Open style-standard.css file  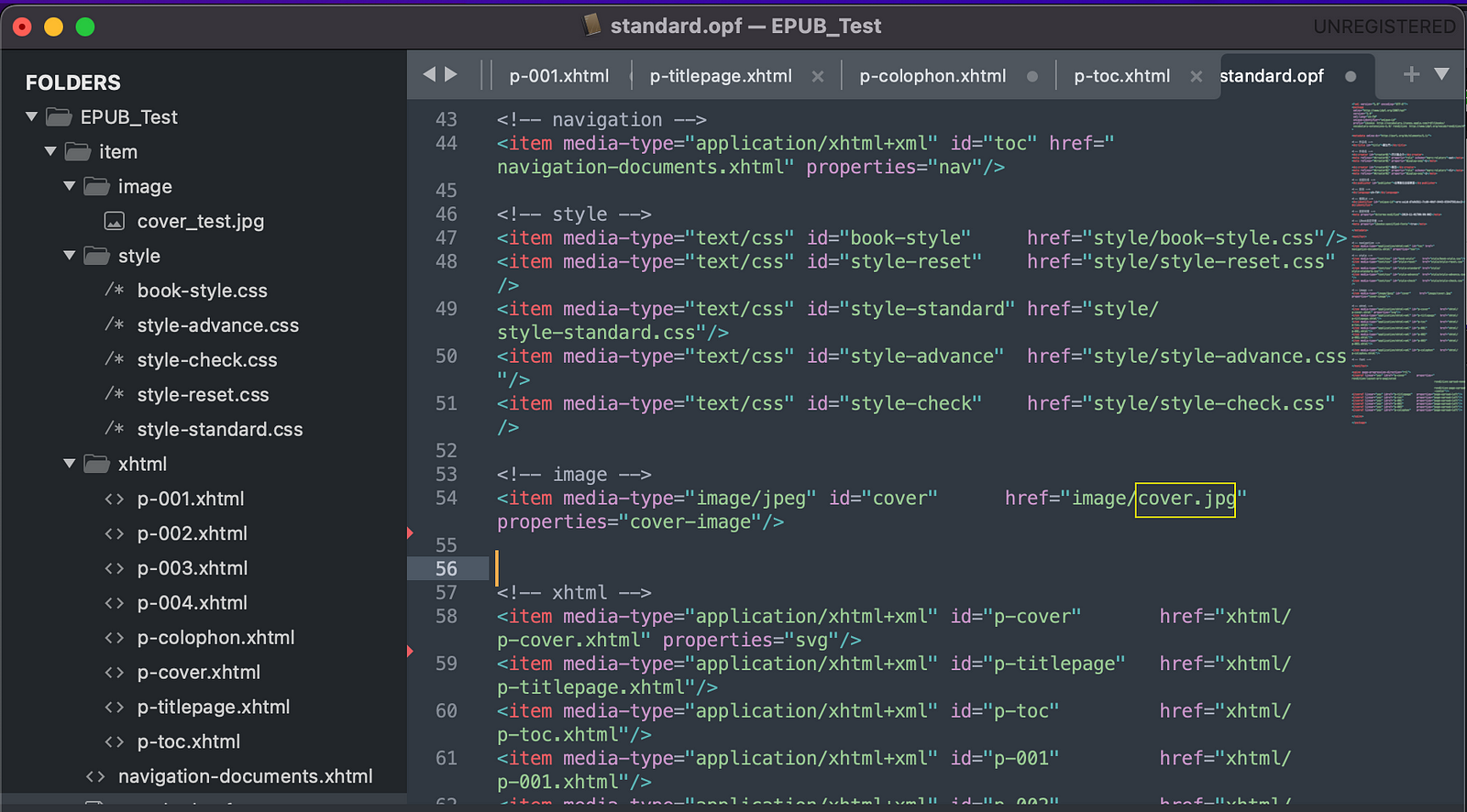click(220, 430)
